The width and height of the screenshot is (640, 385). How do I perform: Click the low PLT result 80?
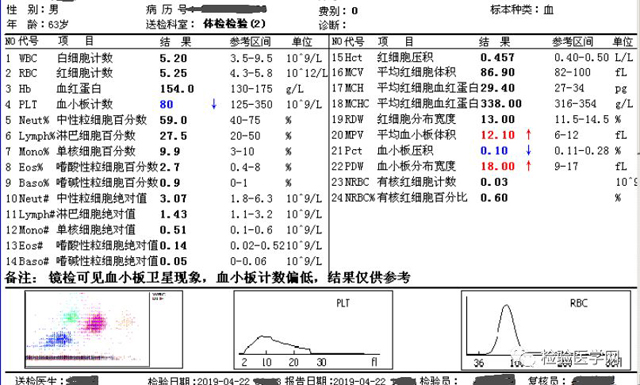(166, 105)
